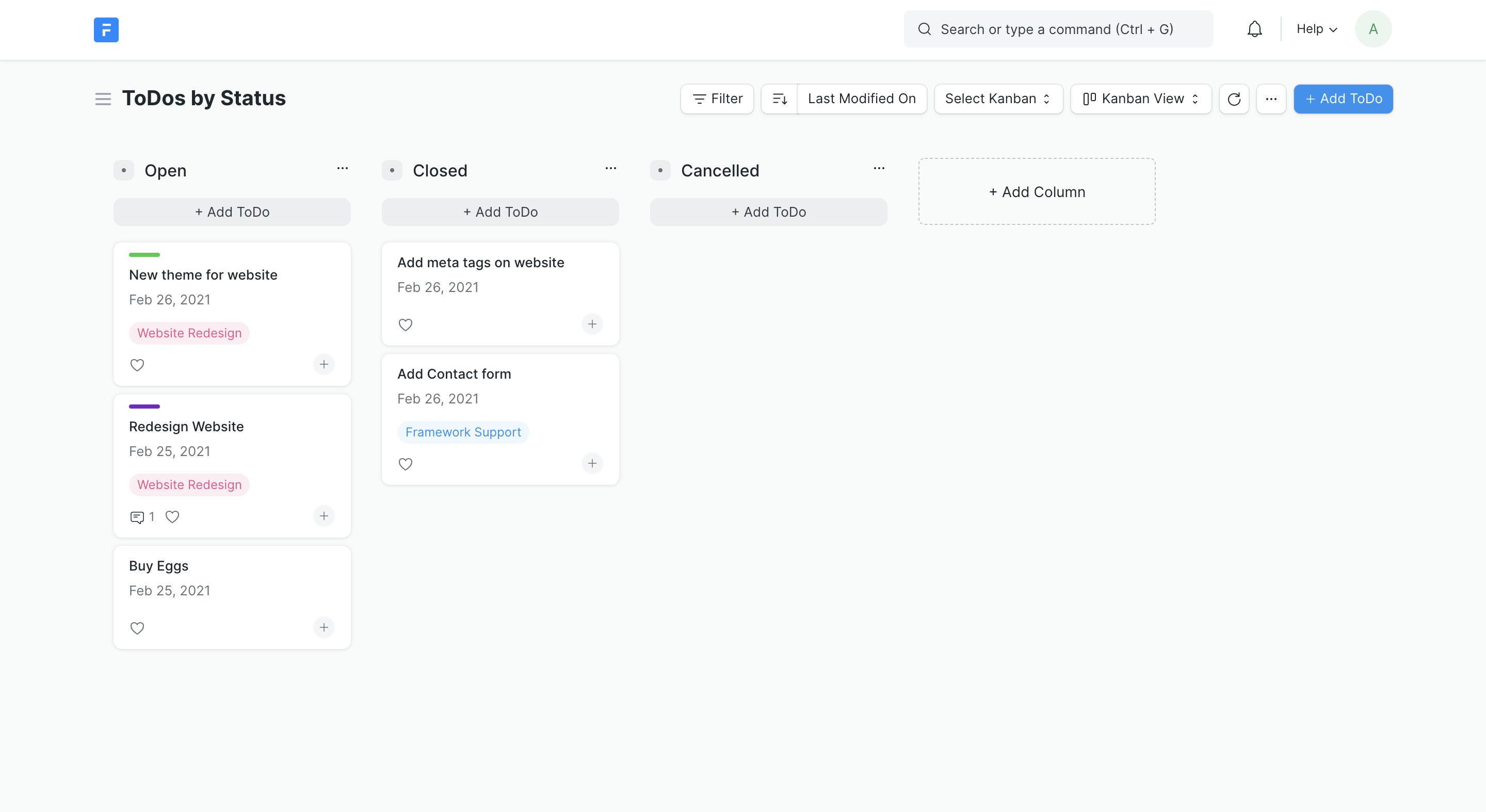Add a new column with Add Column
Viewport: 1486px width, 812px height.
click(1037, 191)
